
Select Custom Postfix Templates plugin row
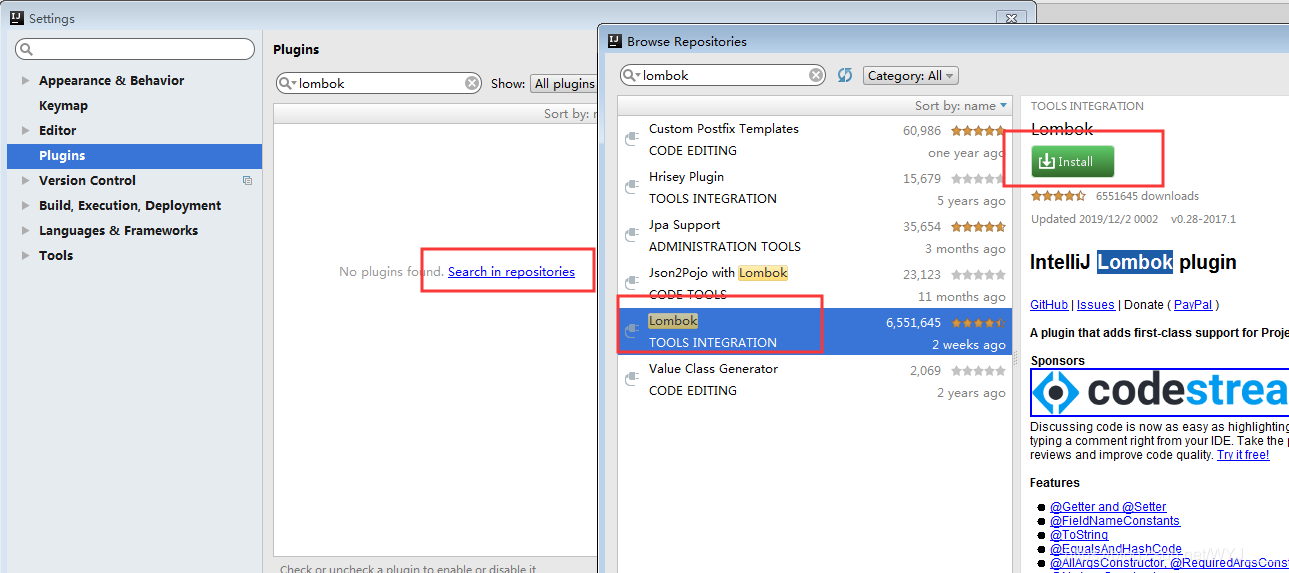814,139
